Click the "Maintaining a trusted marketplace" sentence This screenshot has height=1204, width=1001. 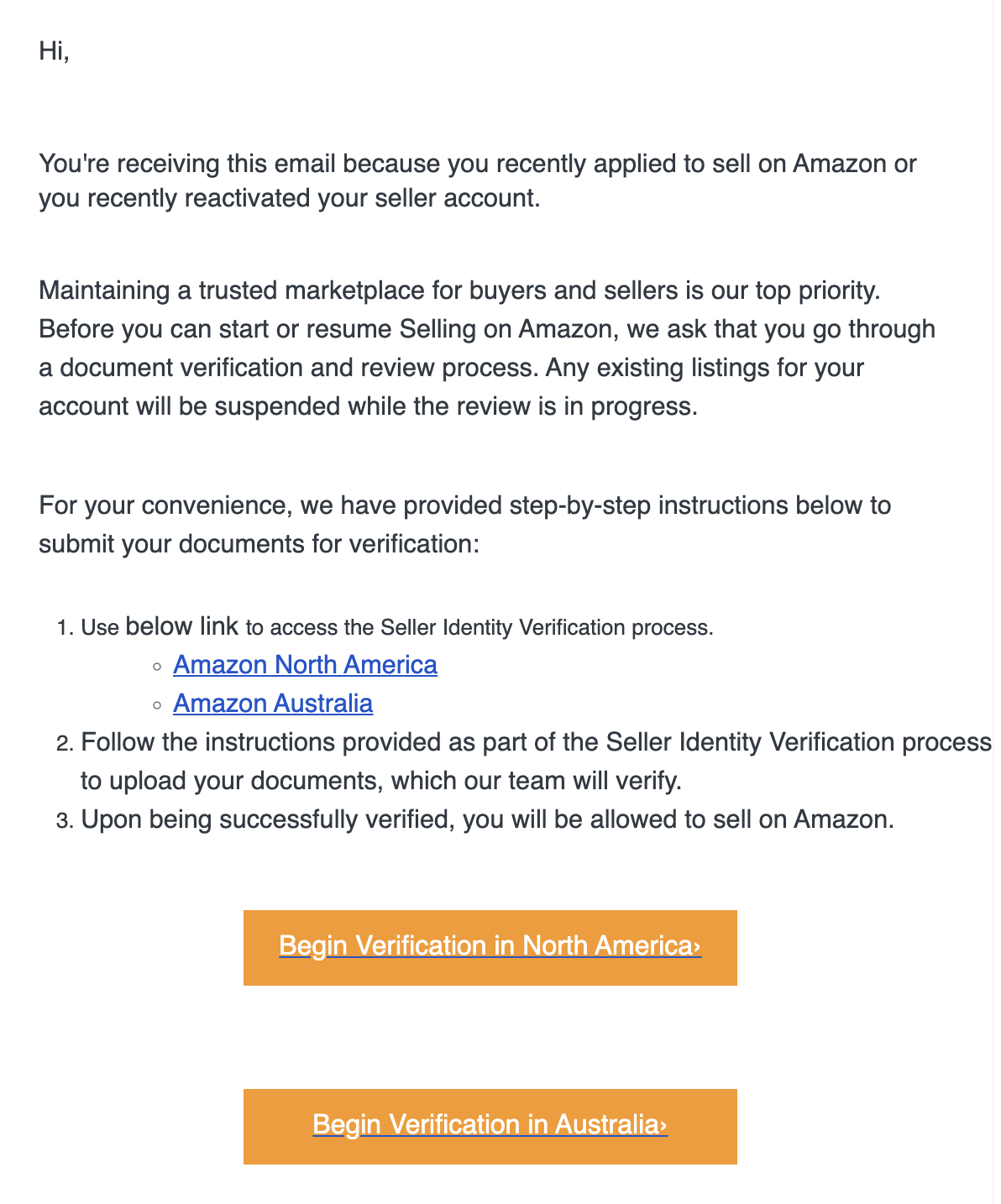point(459,291)
